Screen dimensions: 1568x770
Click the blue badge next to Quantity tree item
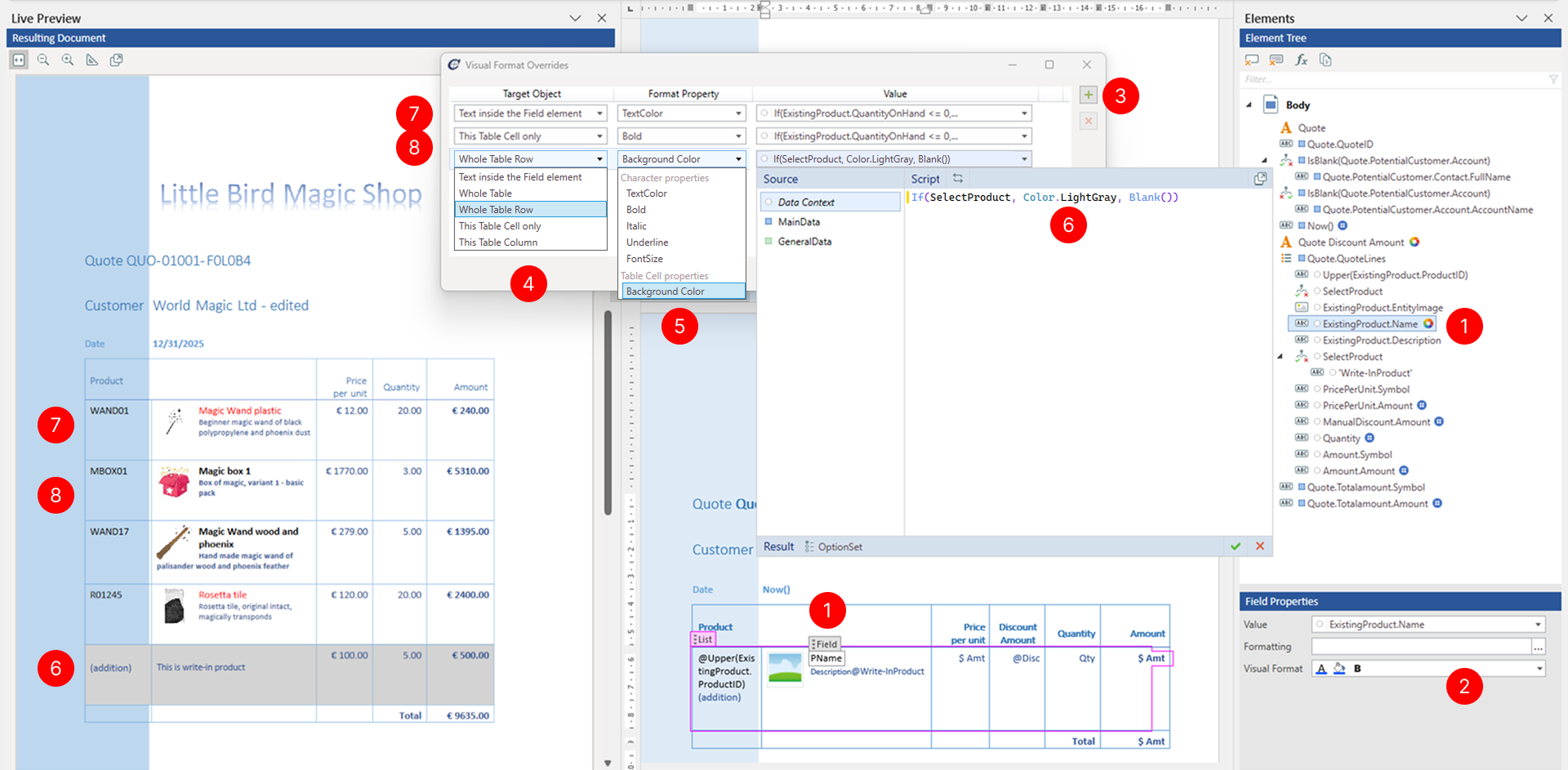point(1370,438)
